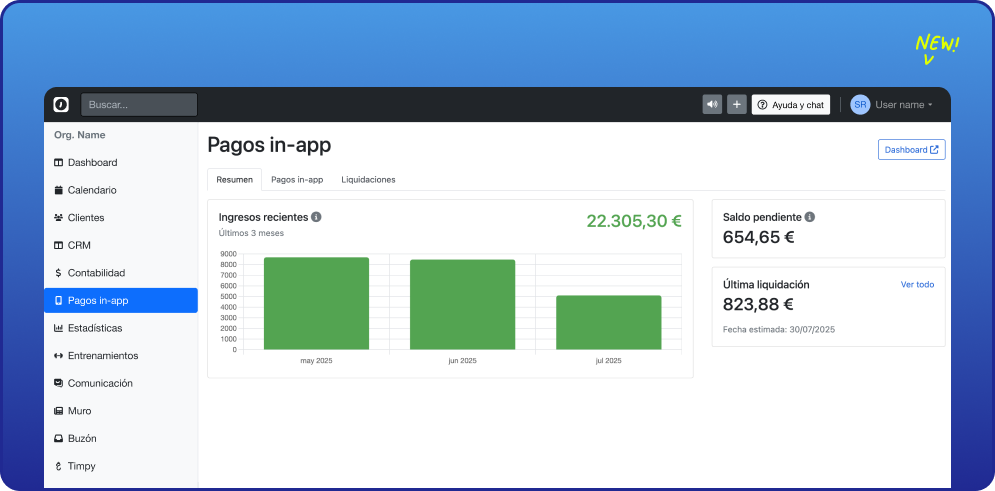Open Comunicación in the sidebar

click(x=121, y=383)
